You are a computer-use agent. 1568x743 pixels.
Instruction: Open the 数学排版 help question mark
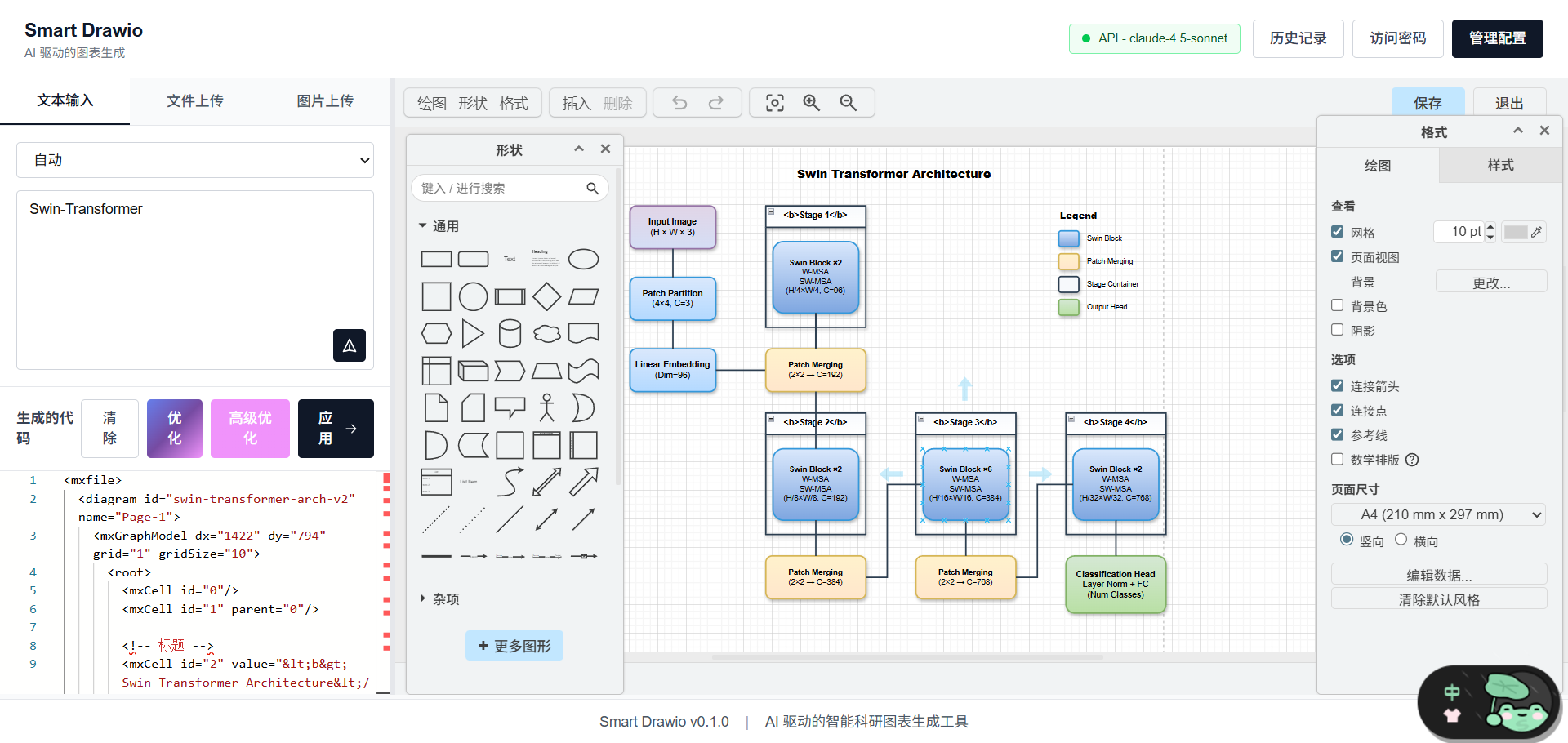(1412, 460)
